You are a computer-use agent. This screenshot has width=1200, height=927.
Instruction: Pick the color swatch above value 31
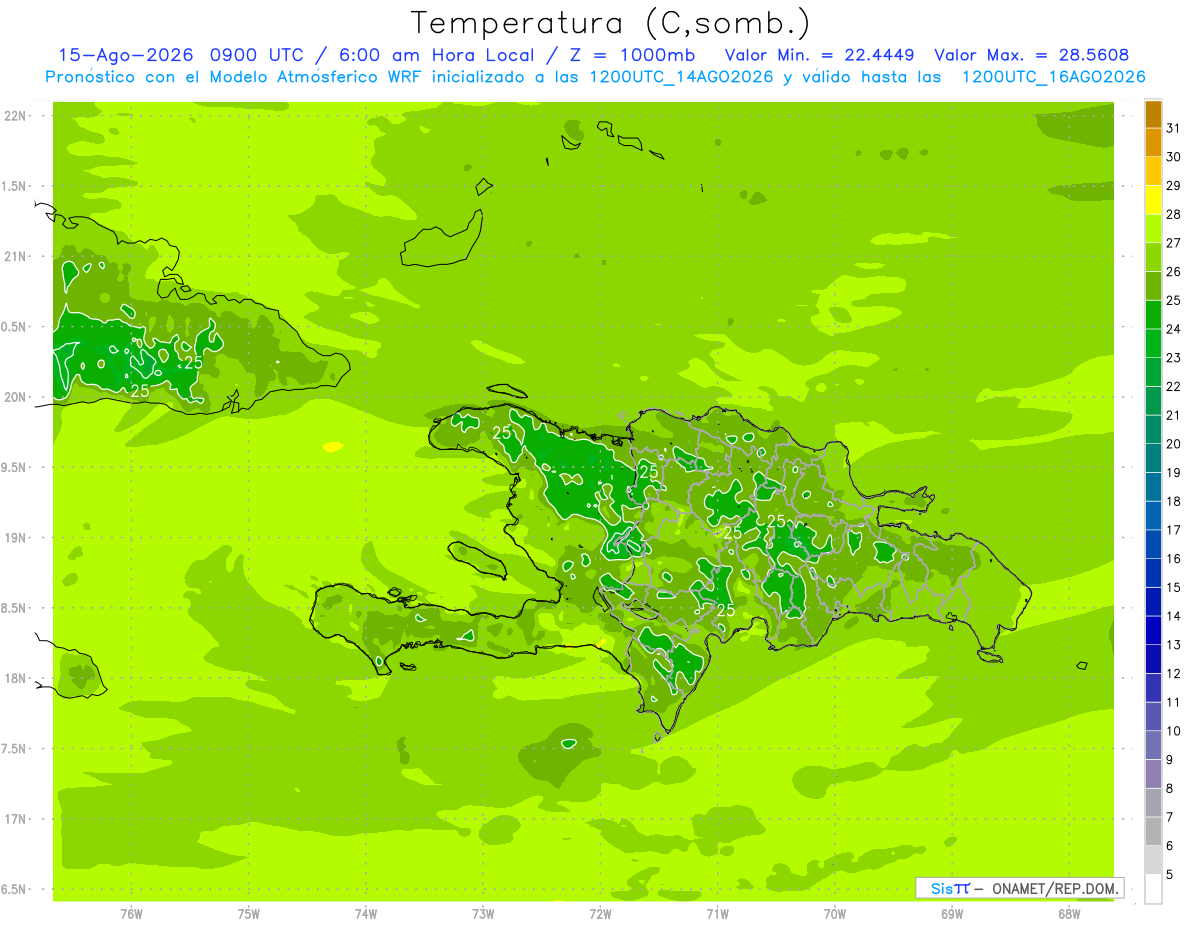click(1153, 114)
